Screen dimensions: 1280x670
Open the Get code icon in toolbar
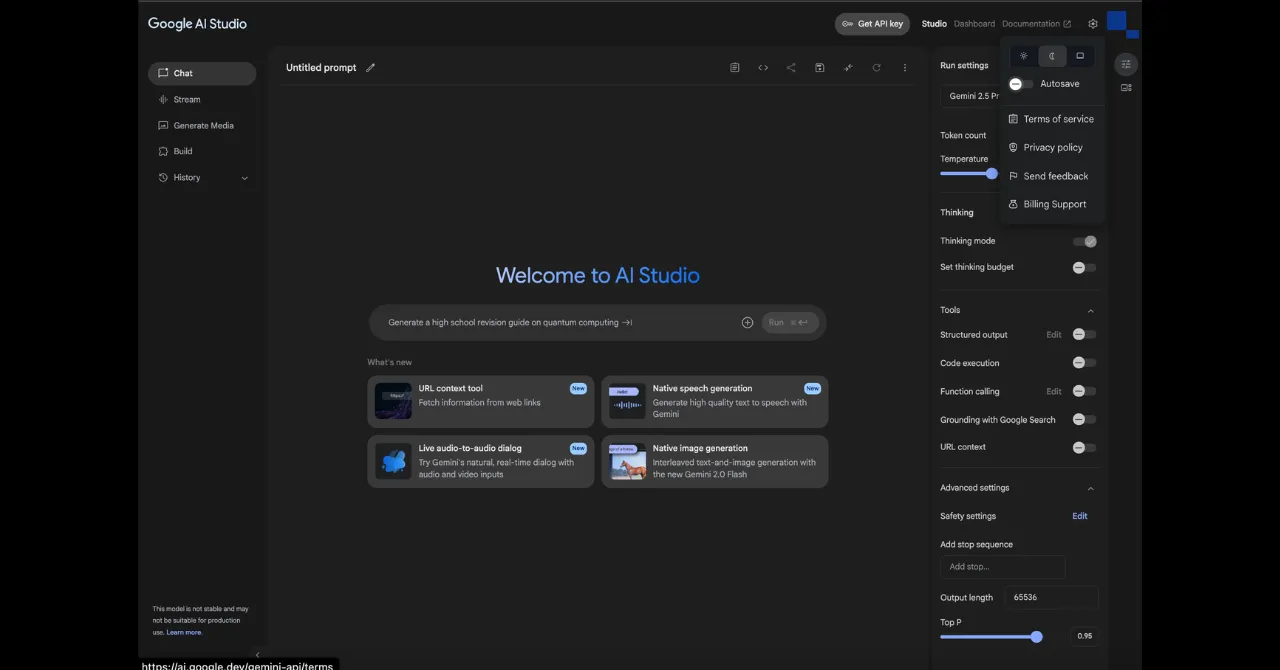763,68
